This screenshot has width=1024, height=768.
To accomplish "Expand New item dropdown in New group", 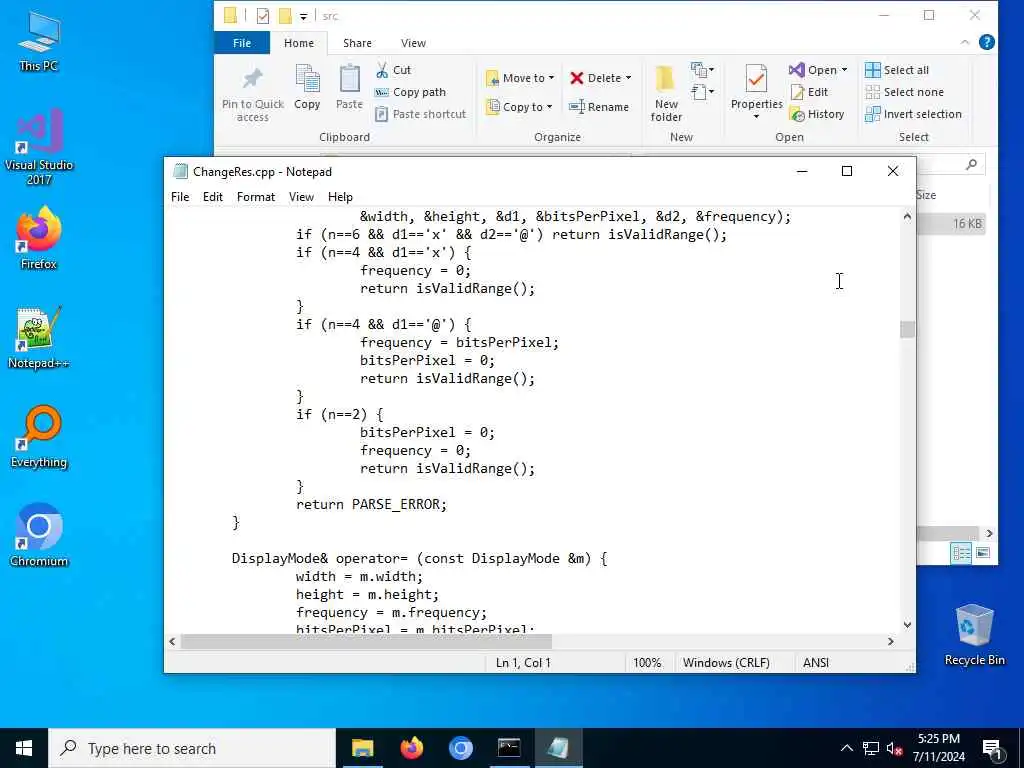I will click(702, 69).
